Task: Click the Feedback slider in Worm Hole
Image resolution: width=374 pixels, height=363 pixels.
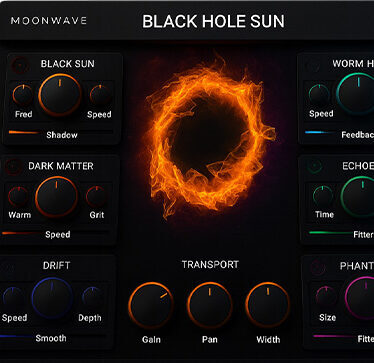Action: (339, 132)
